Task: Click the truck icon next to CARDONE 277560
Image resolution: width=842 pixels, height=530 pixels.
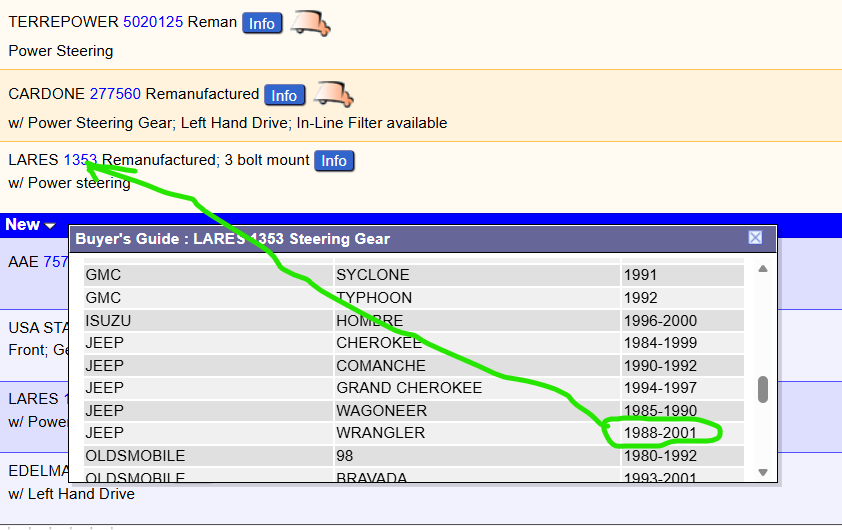Action: click(333, 94)
